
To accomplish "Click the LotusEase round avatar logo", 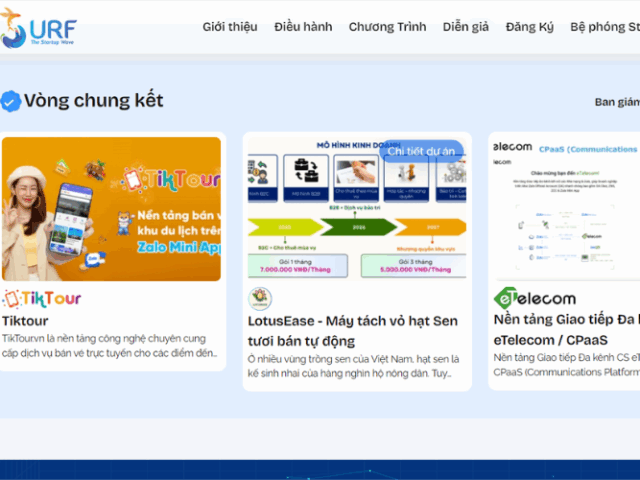I will 260,299.
